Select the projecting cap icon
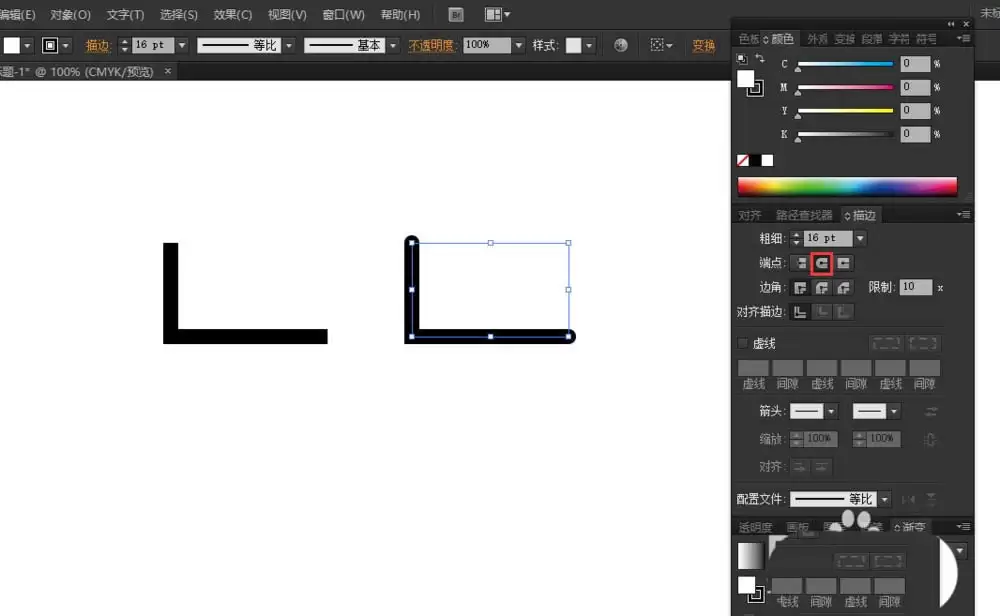This screenshot has height=616, width=1000. [843, 263]
